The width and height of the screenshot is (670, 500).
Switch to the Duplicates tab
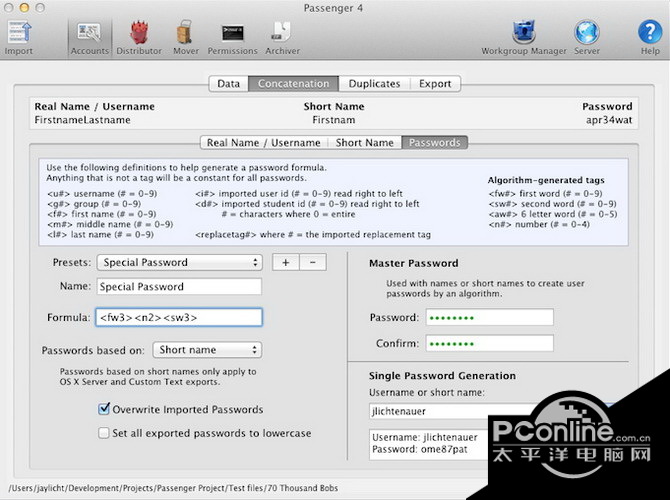[374, 84]
